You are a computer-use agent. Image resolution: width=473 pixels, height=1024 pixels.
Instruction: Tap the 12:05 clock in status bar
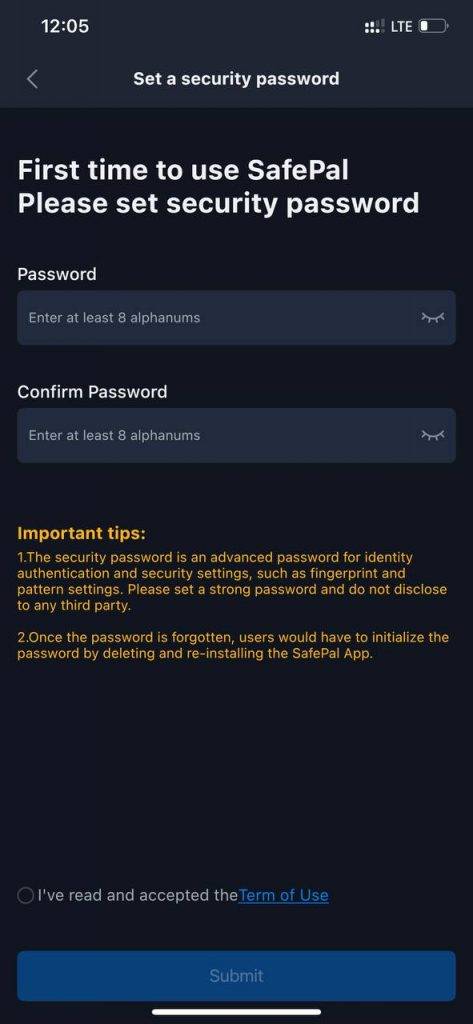[65, 26]
